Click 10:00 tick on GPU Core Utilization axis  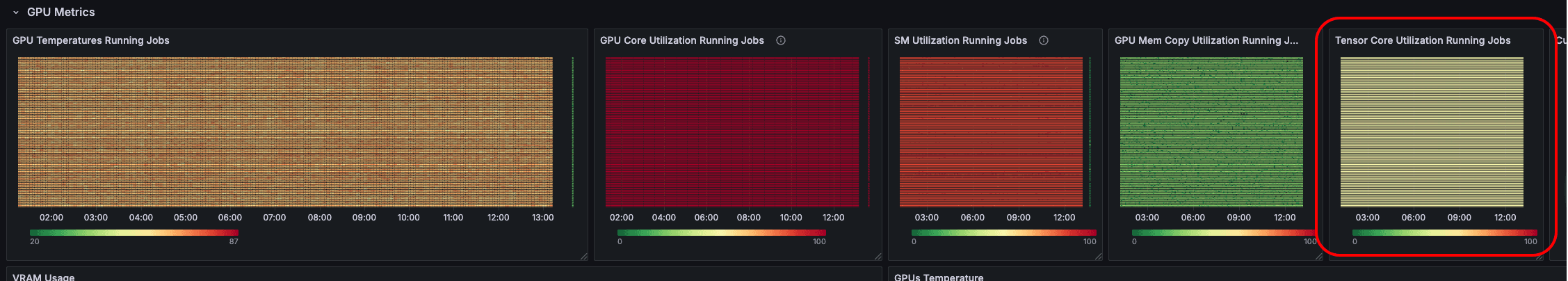(791, 218)
